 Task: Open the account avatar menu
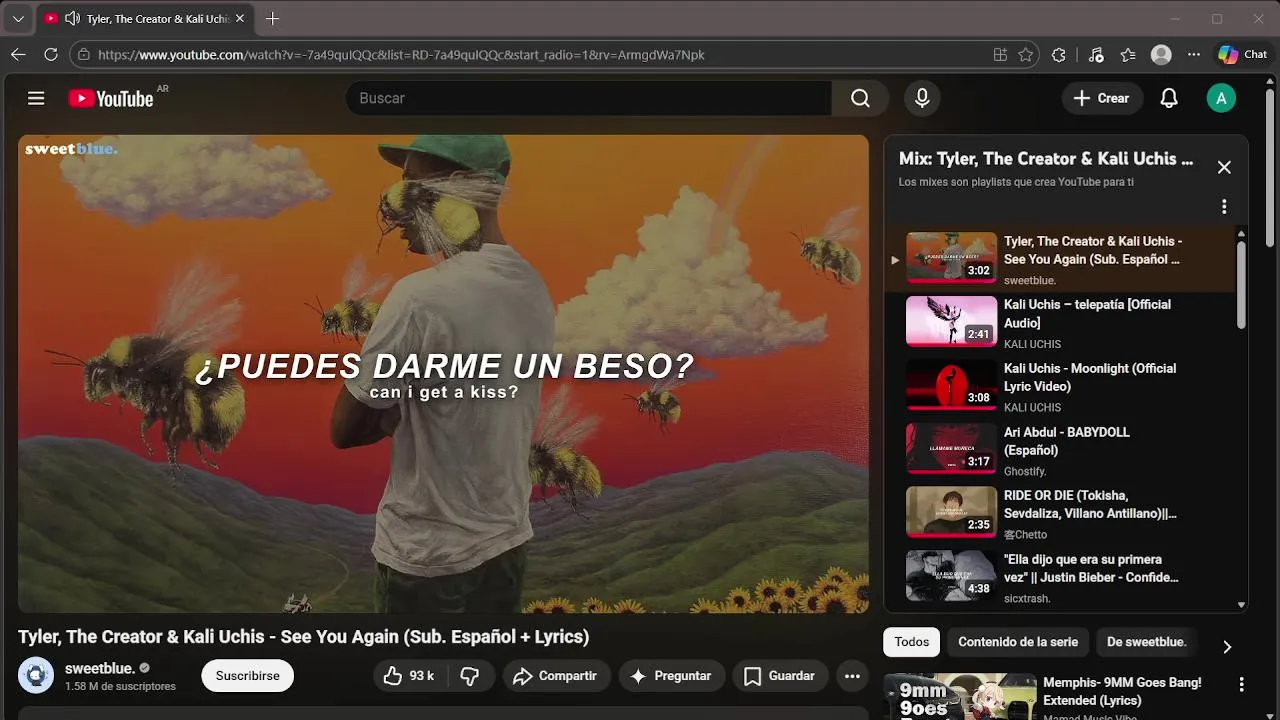click(x=1221, y=98)
